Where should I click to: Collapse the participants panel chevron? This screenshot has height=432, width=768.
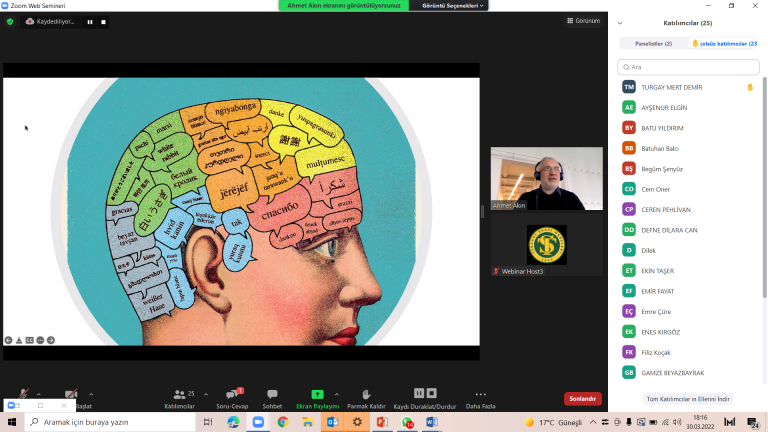(x=620, y=23)
